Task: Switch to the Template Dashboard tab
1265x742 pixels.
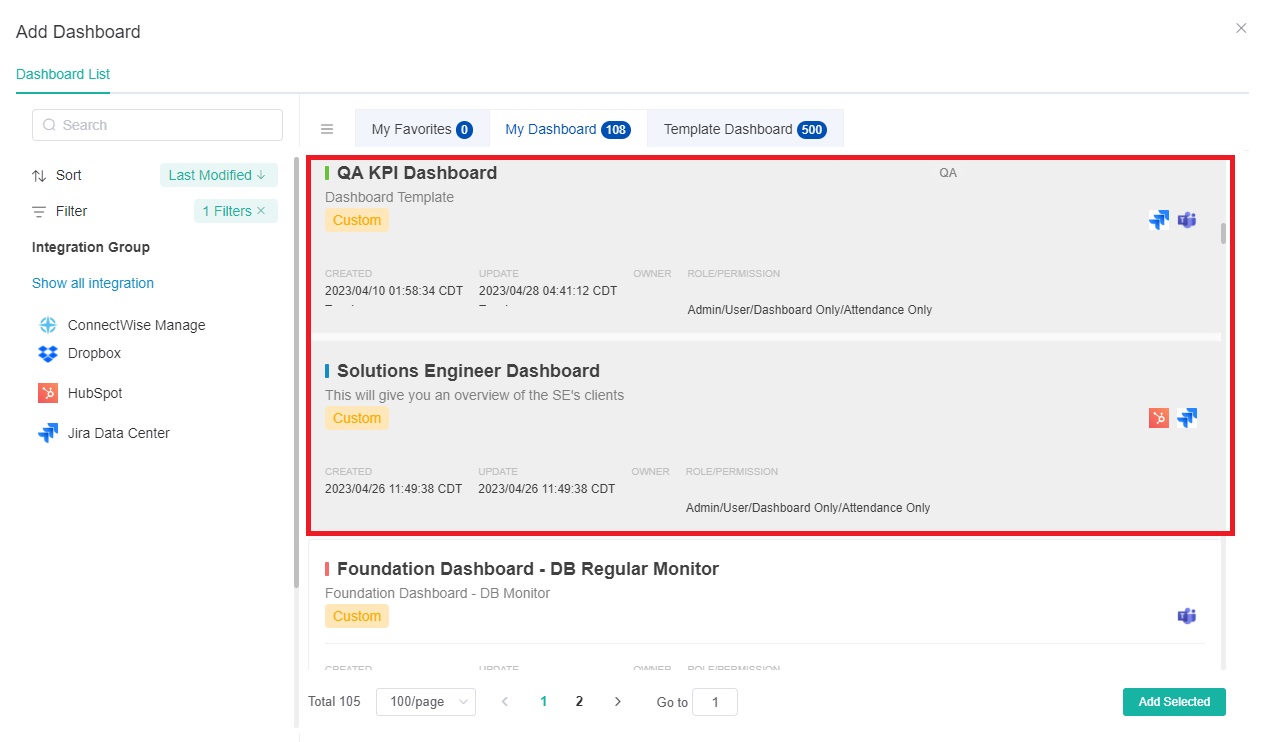Action: [744, 128]
